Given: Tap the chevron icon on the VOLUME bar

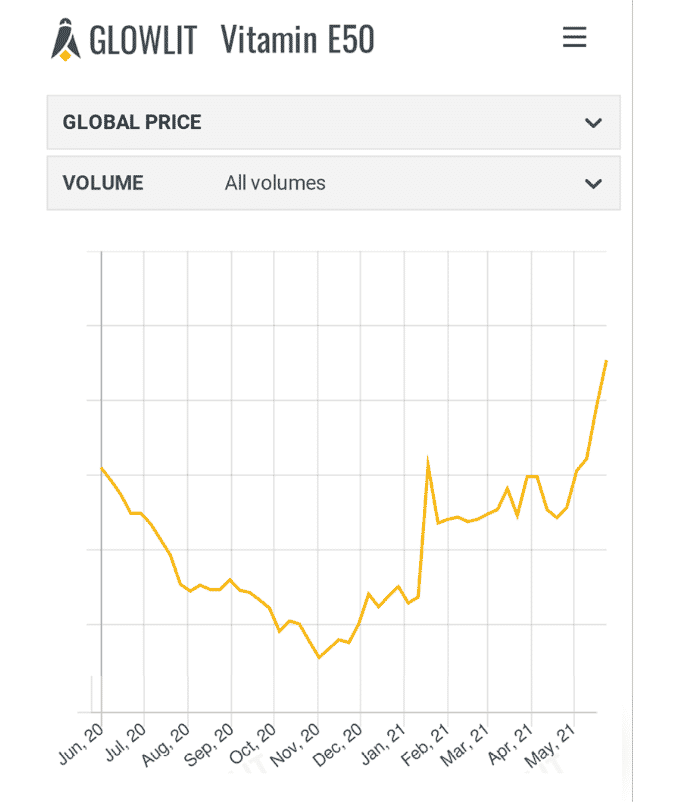Looking at the screenshot, I should click(593, 183).
